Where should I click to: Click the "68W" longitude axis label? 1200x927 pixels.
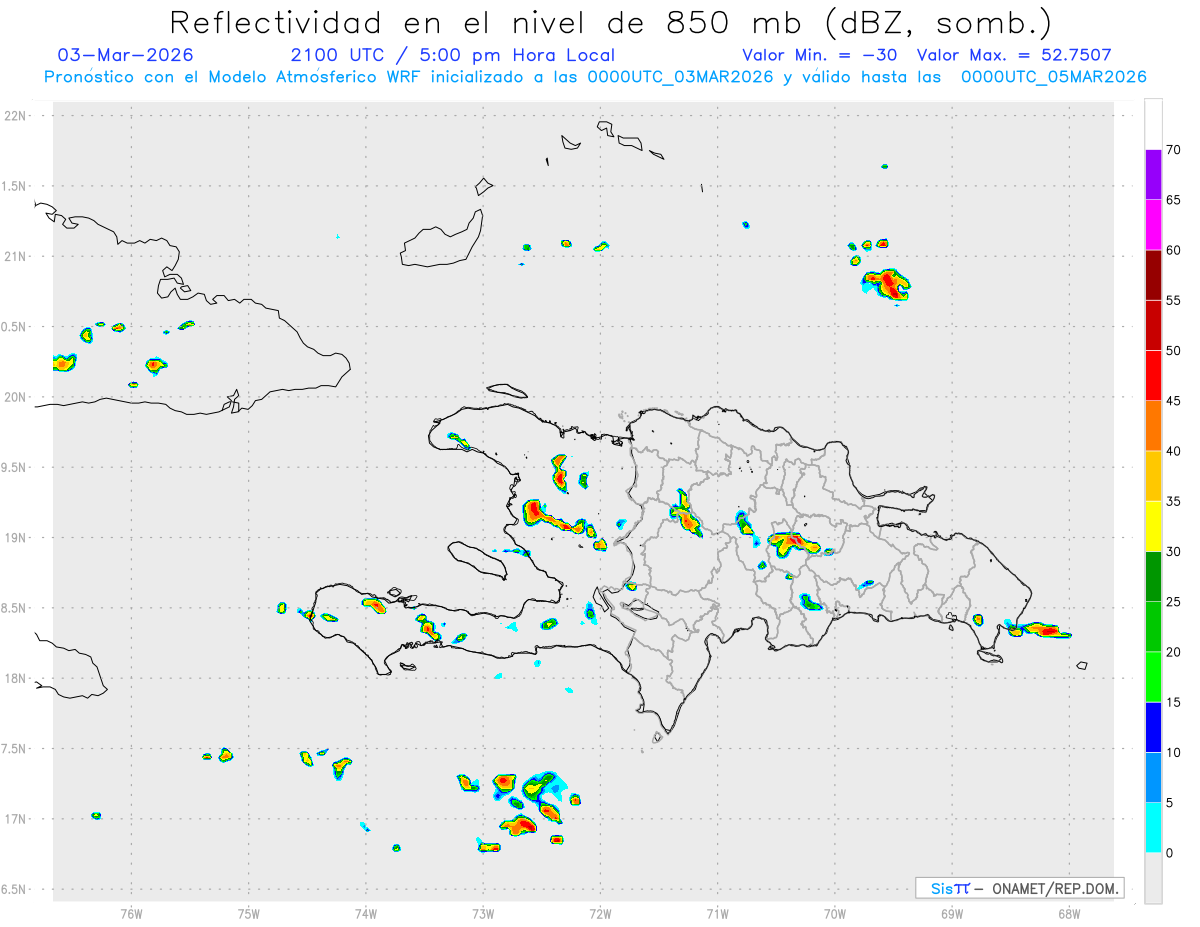click(1068, 913)
